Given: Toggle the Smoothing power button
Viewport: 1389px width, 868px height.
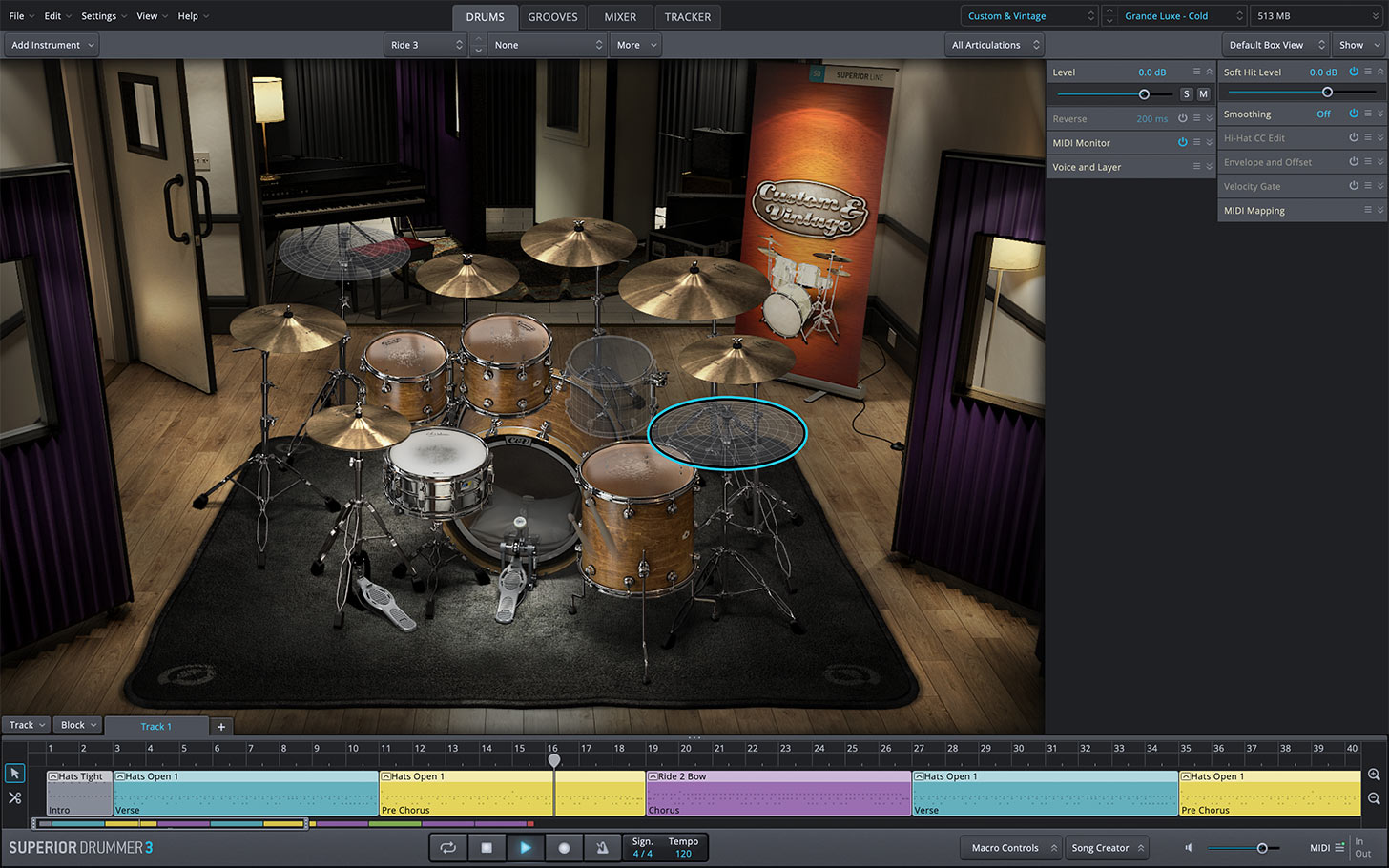Looking at the screenshot, I should [1354, 114].
